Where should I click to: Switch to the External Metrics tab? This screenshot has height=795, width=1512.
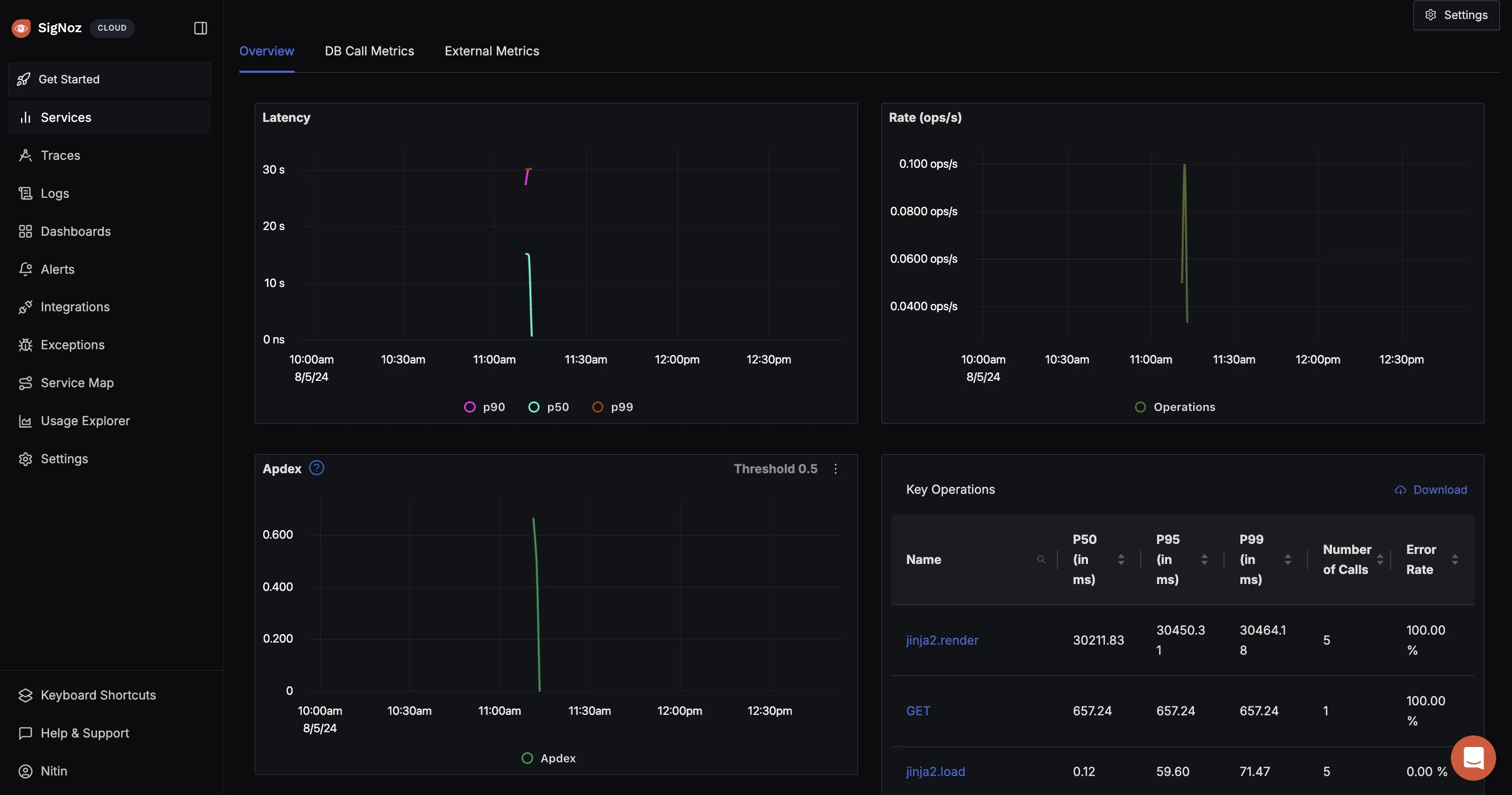pos(492,51)
